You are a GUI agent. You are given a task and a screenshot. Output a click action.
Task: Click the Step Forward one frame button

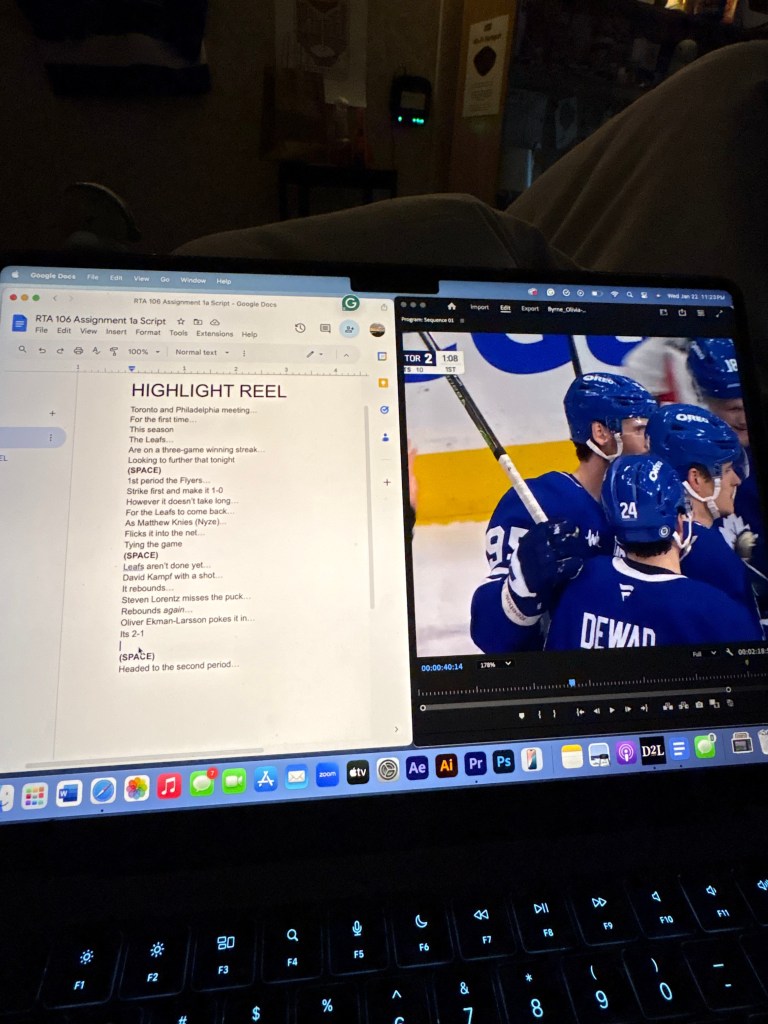tap(628, 710)
